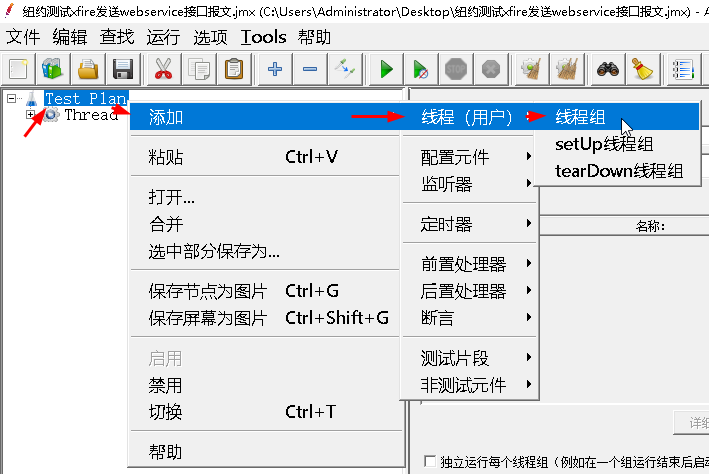Viewport: 709px width, 474px height.
Task: Click the Reset Search yellow brush icon
Action: pyautogui.click(x=643, y=69)
